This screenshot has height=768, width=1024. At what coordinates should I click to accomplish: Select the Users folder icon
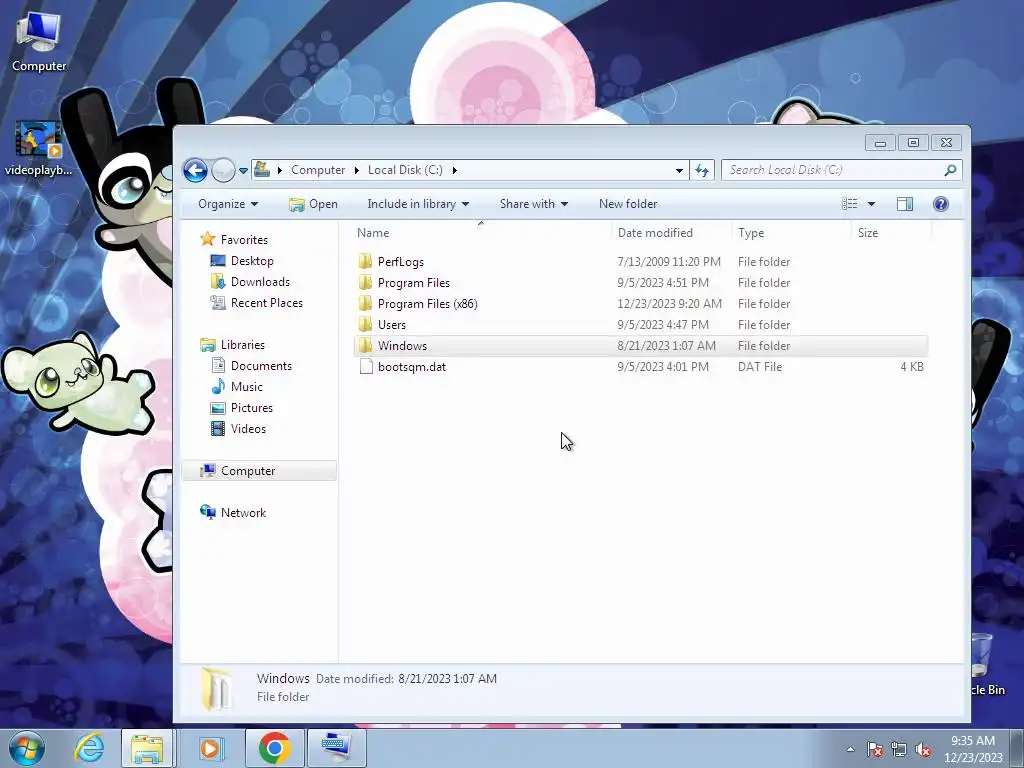366,325
